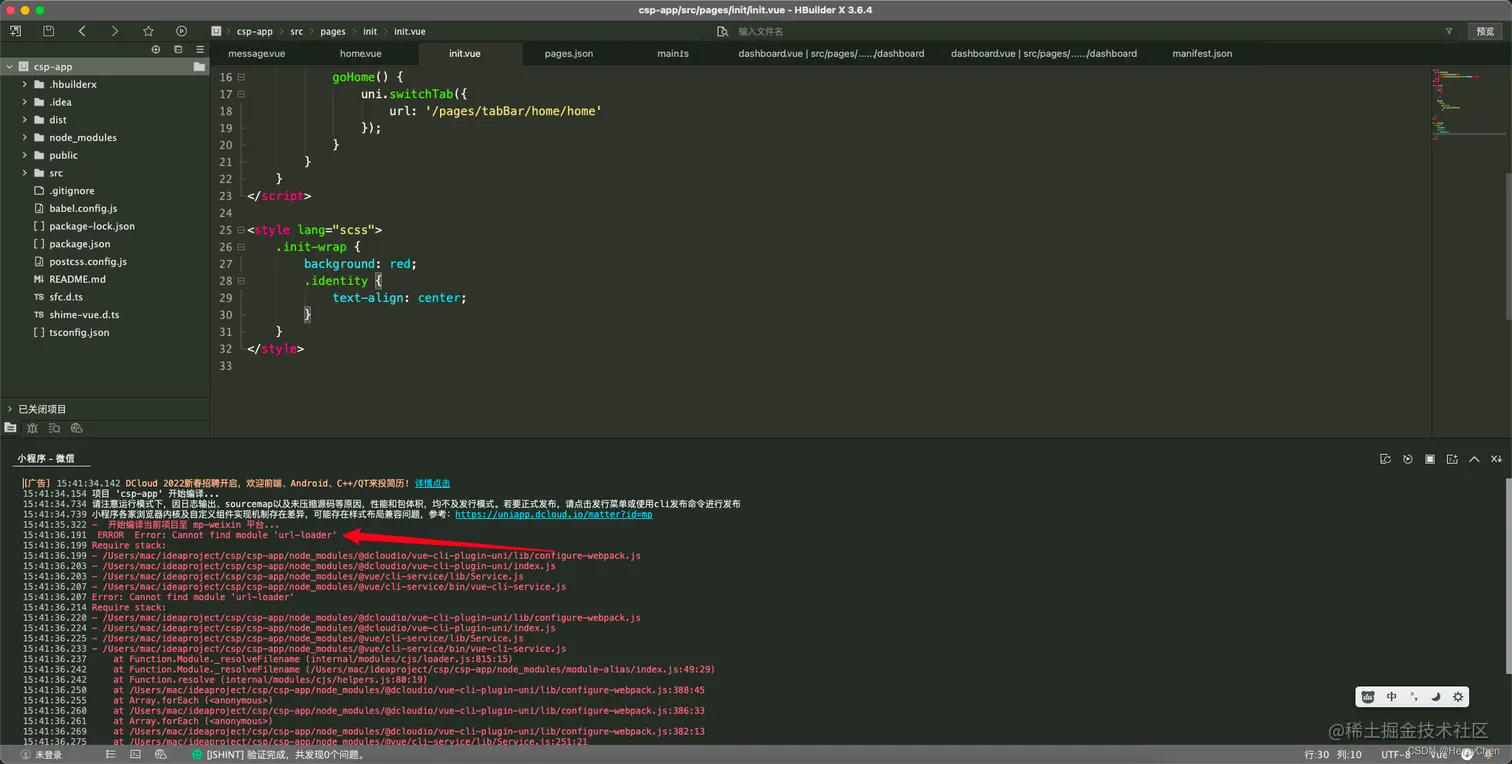
Task: Click the new terminal console icon
Action: point(1452,459)
